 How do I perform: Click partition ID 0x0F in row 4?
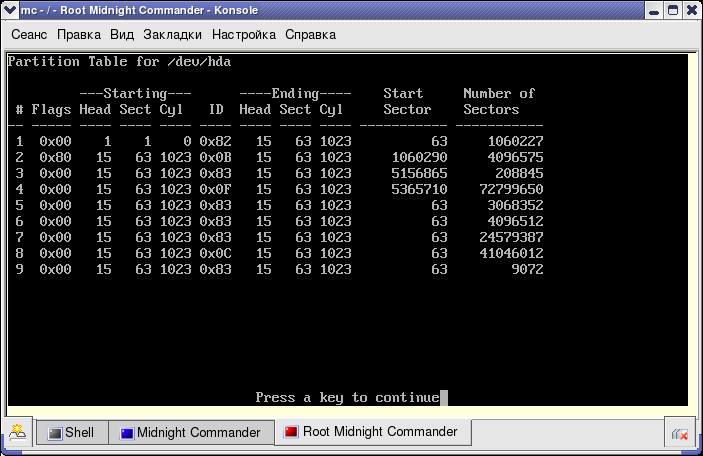[215, 189]
